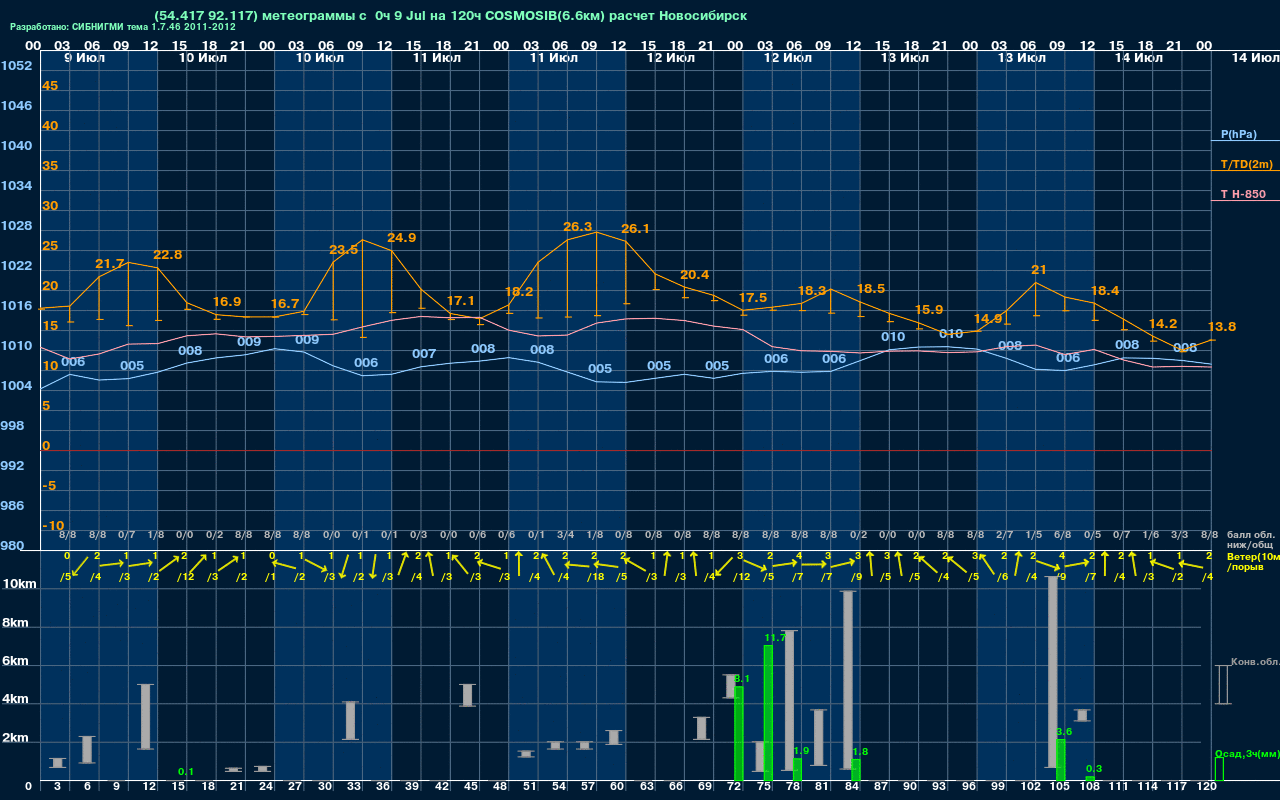The image size is (1280, 800).
Task: Click the 'Ветер(10м) /порыв' legend text
Action: pyautogui.click(x=1253, y=561)
